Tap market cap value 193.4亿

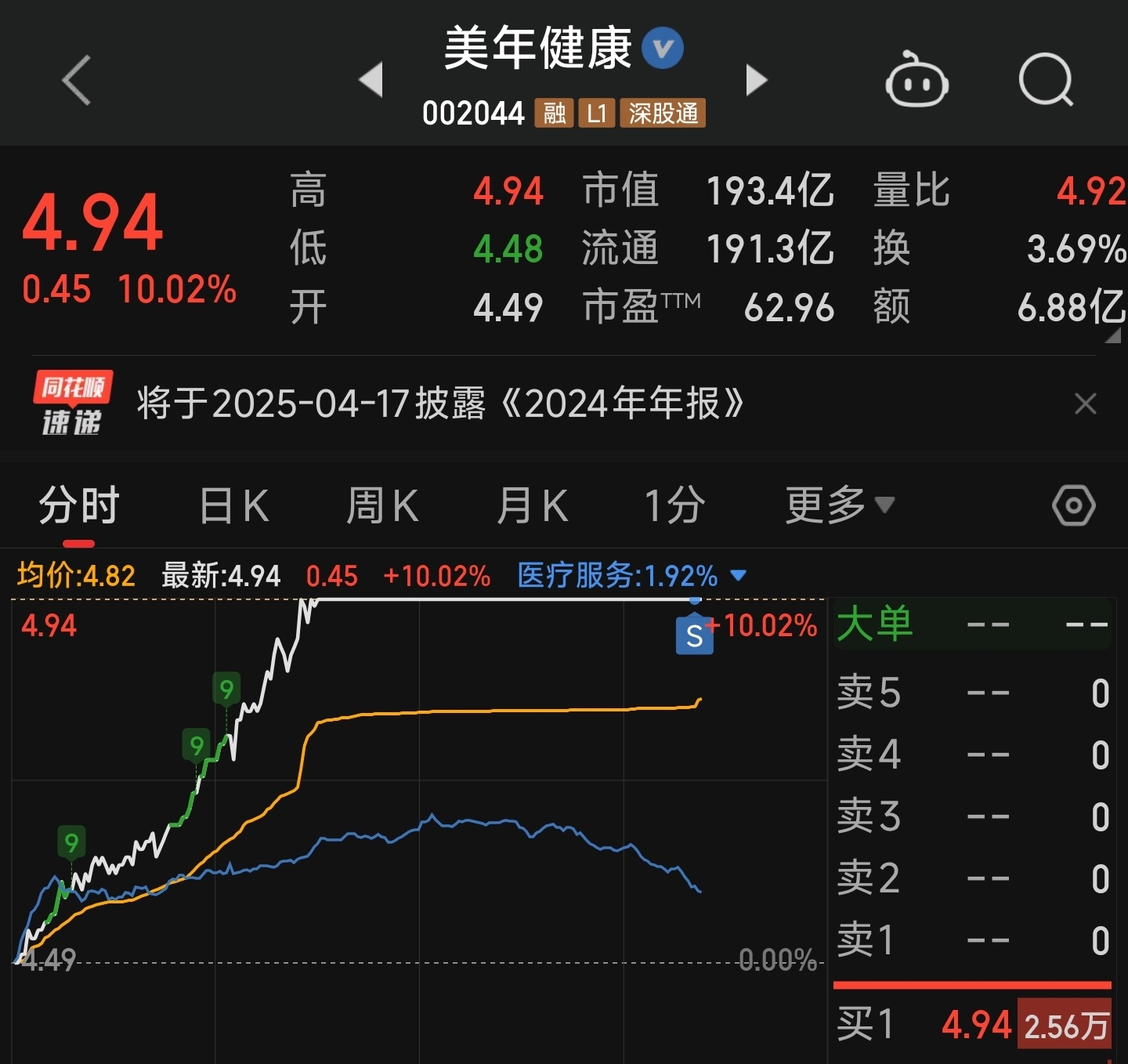(x=769, y=191)
